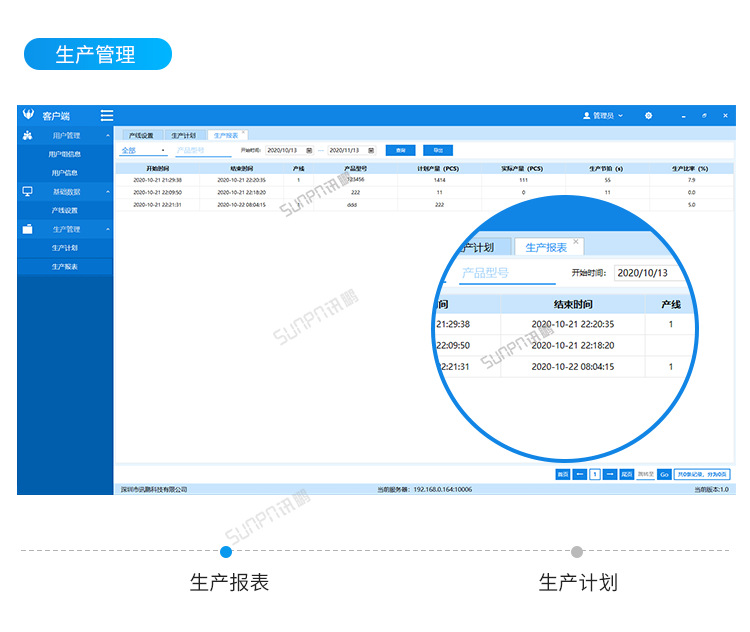Click the 结束时间 column header
Image resolution: width=750 pixels, height=632 pixels.
(242, 168)
